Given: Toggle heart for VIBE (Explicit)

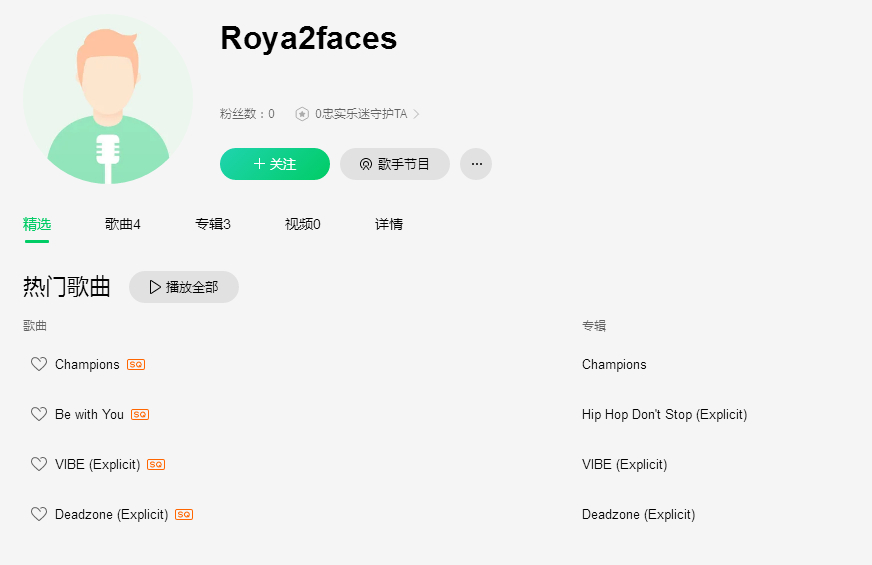Looking at the screenshot, I should coord(39,464).
